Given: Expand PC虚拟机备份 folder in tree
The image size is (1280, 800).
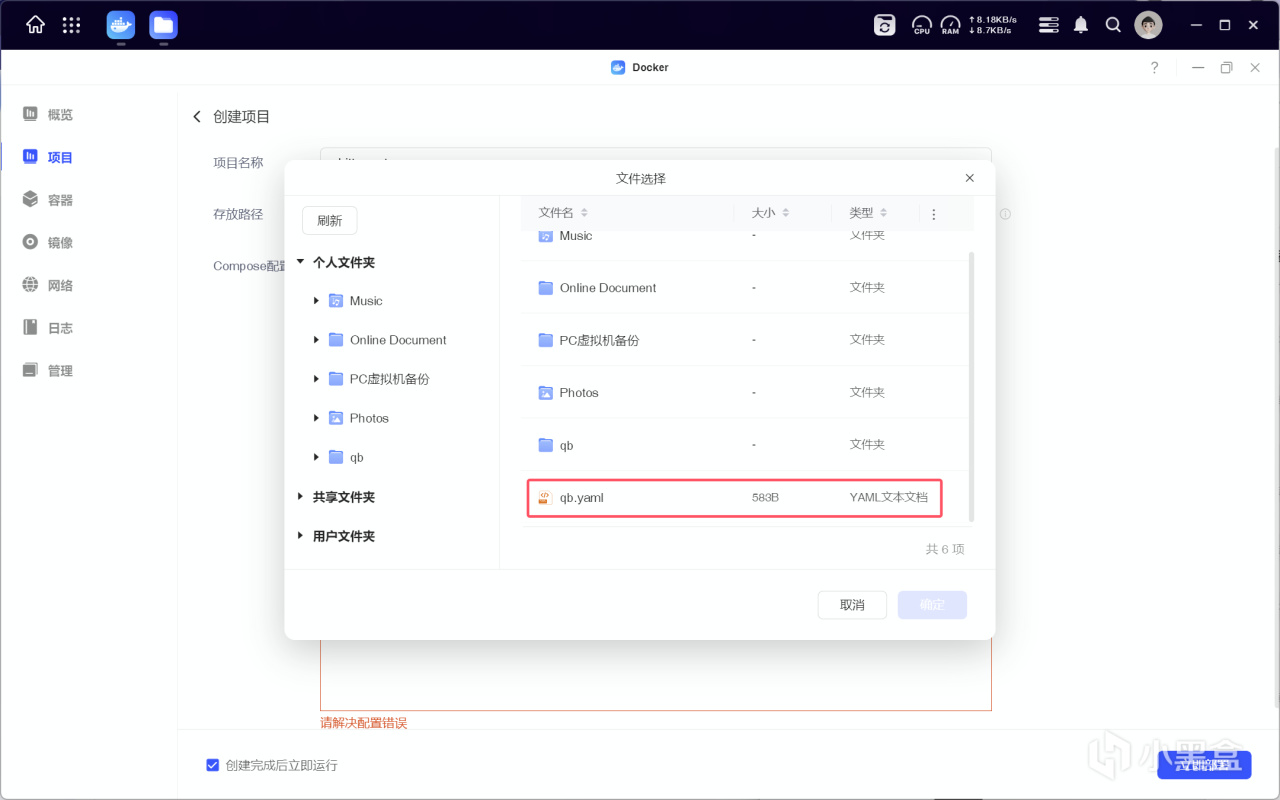Looking at the screenshot, I should click(x=316, y=379).
